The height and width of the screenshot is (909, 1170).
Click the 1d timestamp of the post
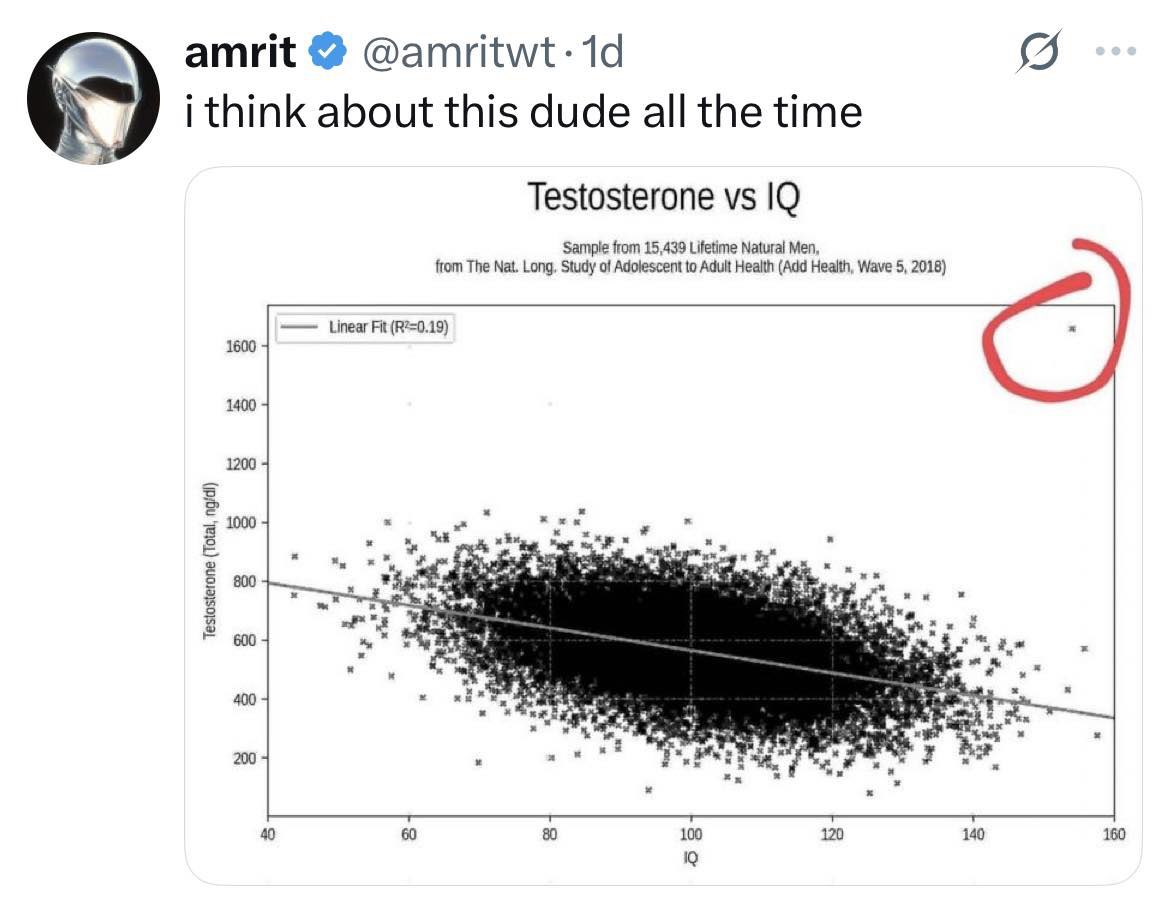point(601,51)
